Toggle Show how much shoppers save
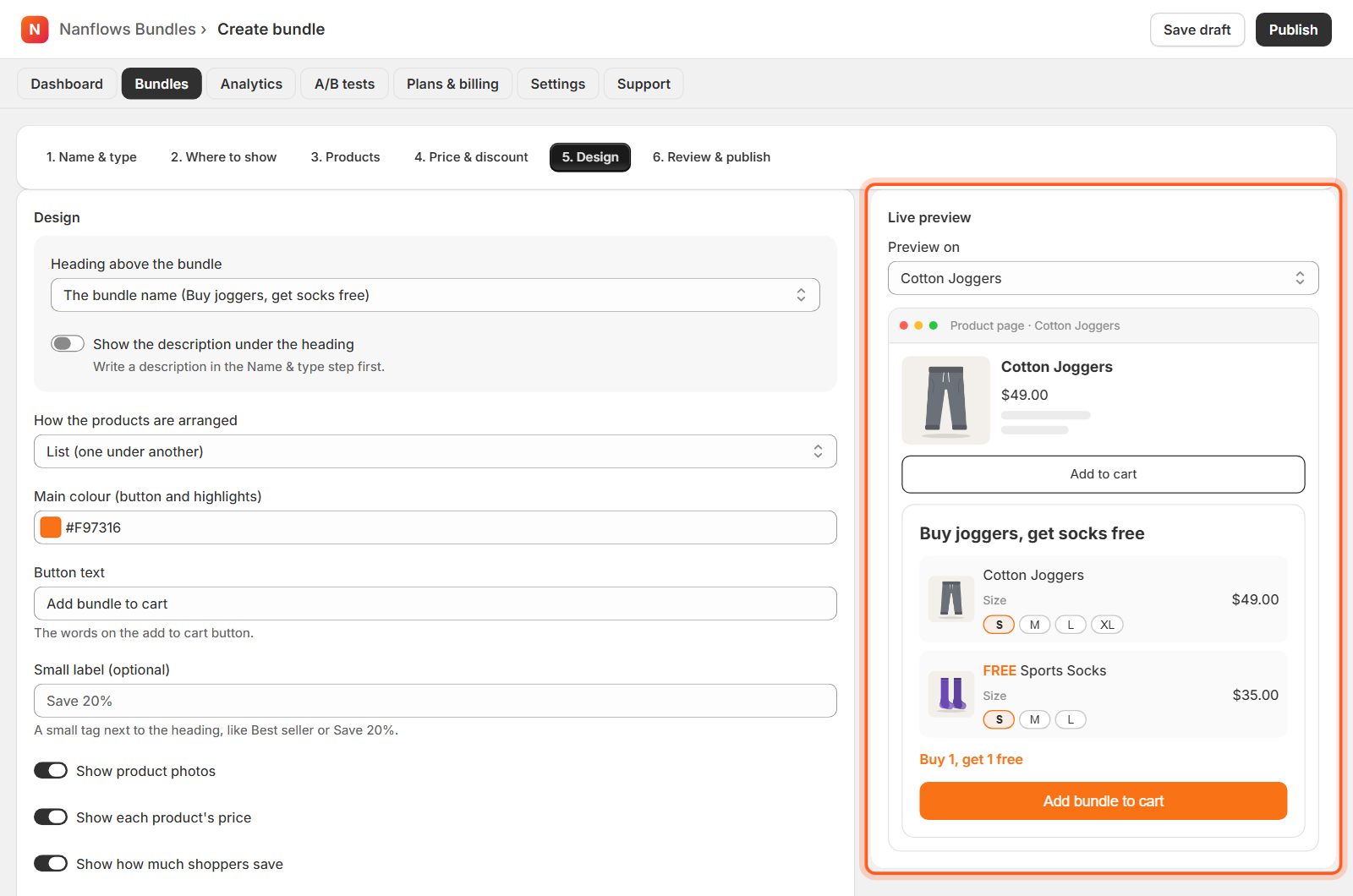The height and width of the screenshot is (896, 1353). pos(51,863)
